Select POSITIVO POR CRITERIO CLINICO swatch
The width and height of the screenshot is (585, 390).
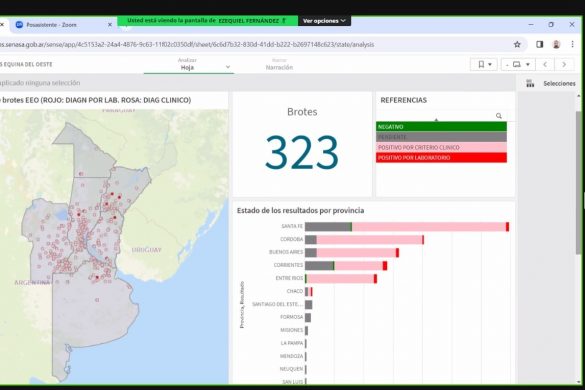[x=441, y=147]
